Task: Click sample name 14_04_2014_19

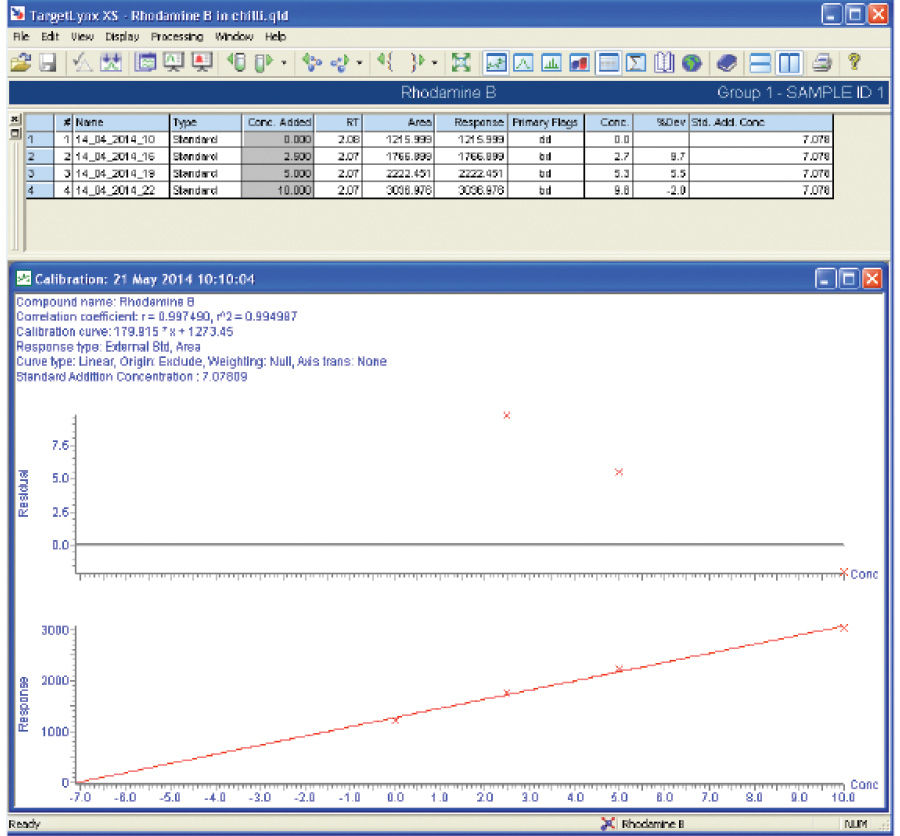Action: (x=115, y=173)
